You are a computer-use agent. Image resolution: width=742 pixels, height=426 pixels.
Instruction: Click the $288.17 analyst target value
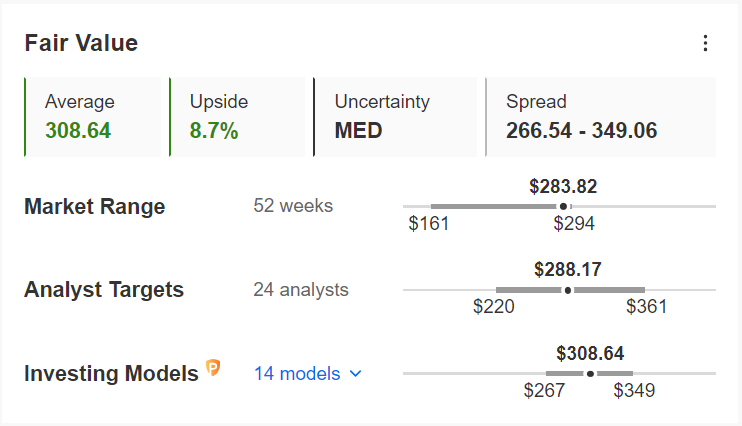tap(568, 270)
